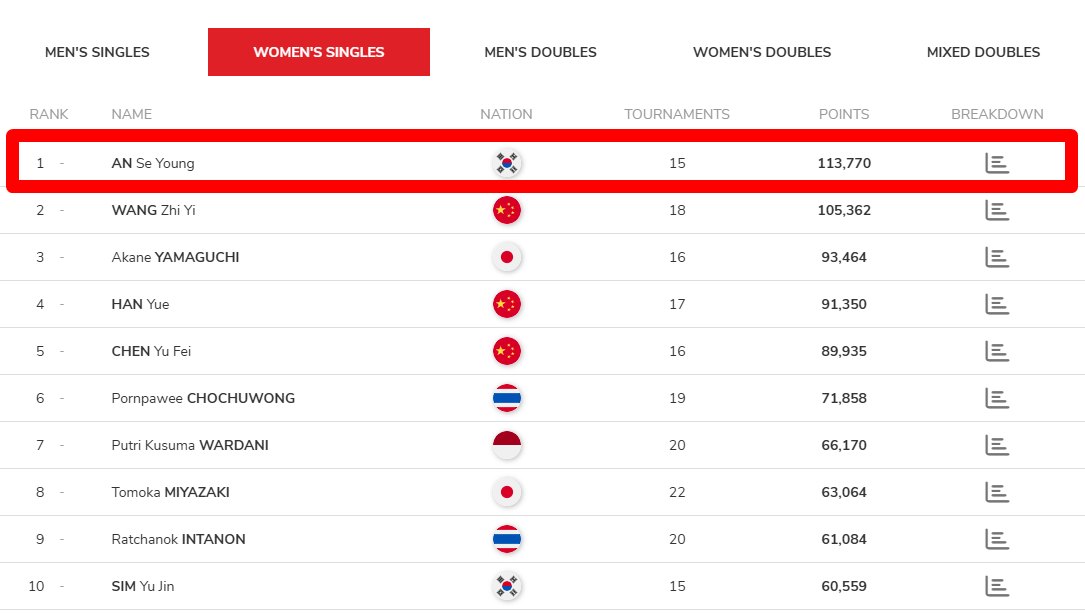Screen dimensions: 1085x614
Task: Show breakdown icon for Putri Kusuma Wardani
Action: click(x=997, y=445)
